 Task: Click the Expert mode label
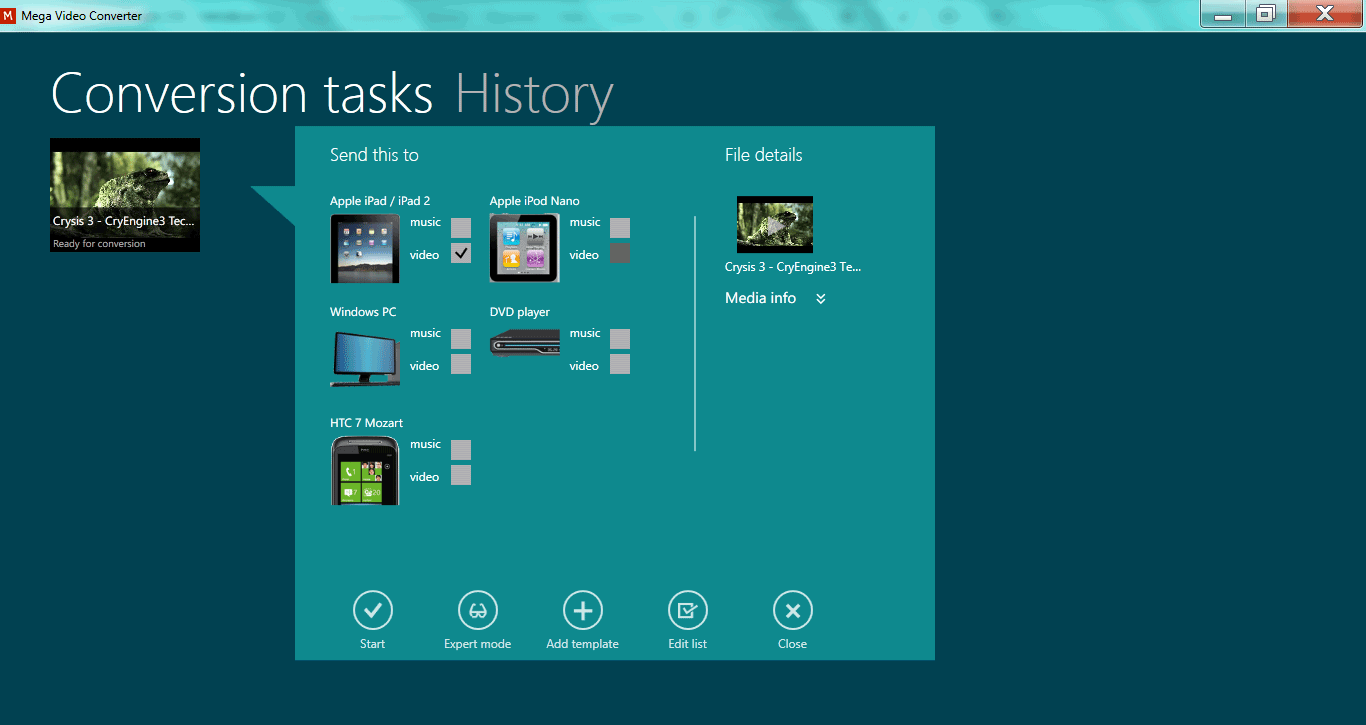click(x=478, y=644)
